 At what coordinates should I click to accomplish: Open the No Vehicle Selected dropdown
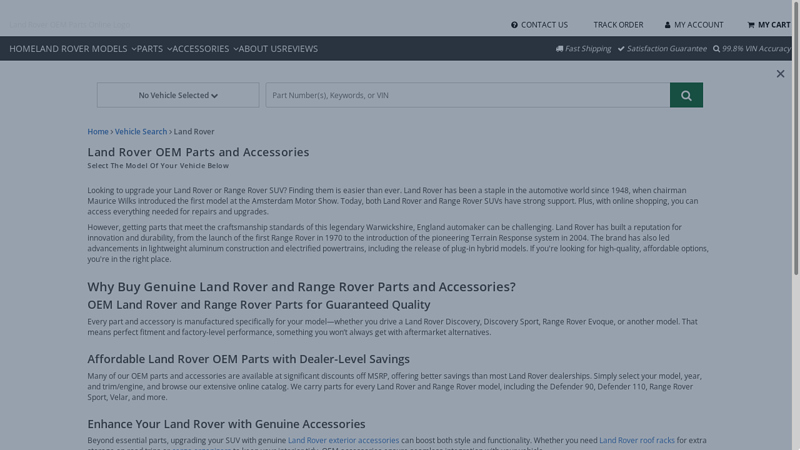tap(178, 95)
